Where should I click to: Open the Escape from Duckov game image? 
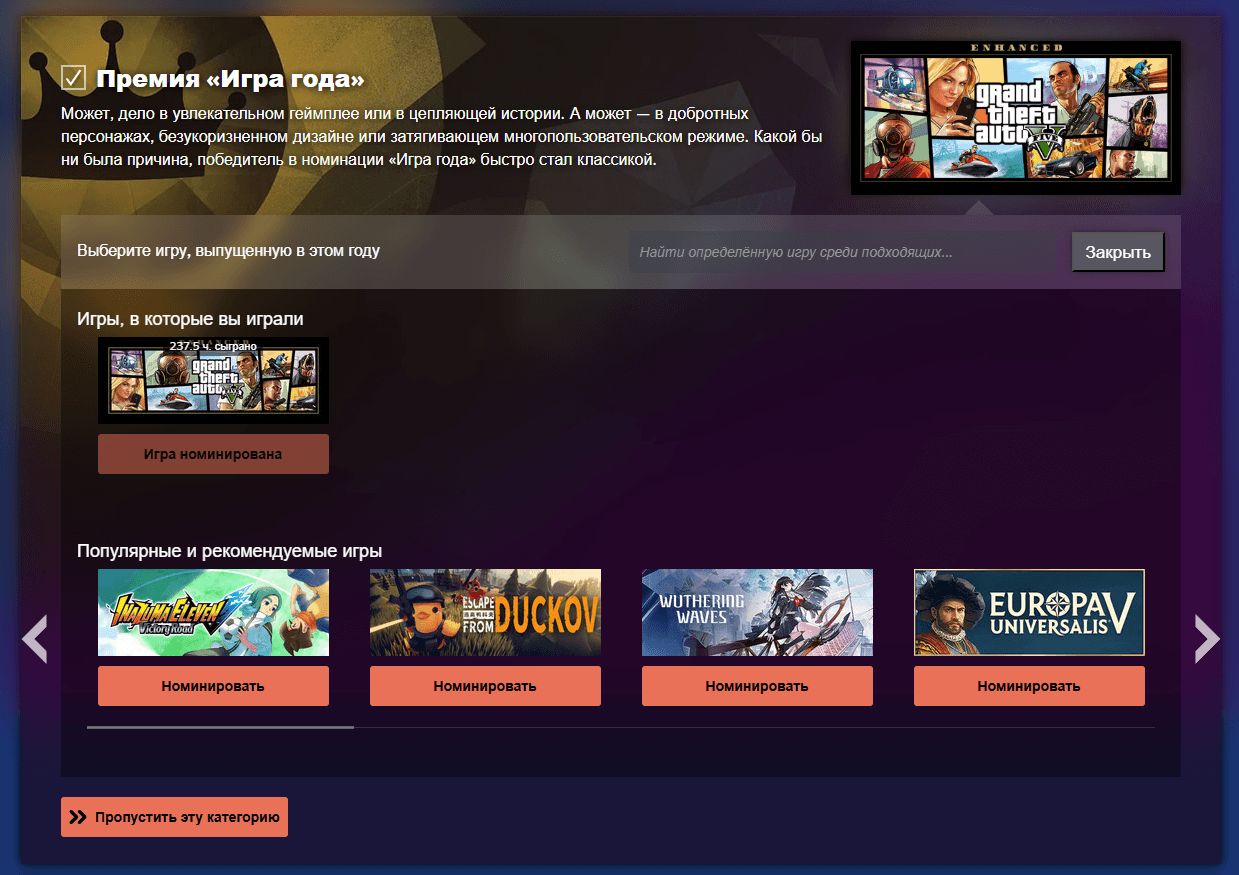click(x=485, y=612)
